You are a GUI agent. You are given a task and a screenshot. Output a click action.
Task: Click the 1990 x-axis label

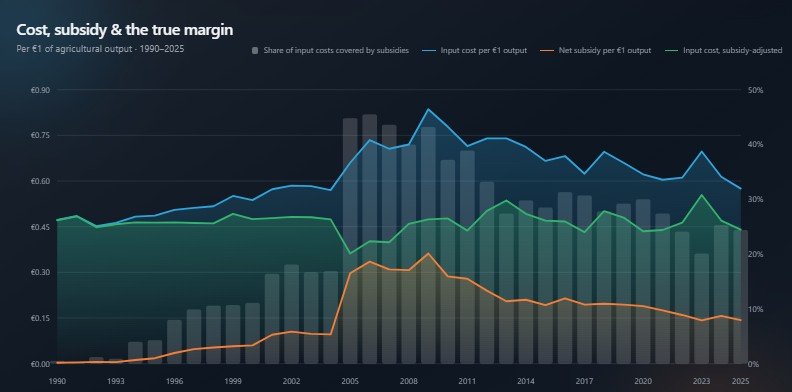pyautogui.click(x=57, y=381)
